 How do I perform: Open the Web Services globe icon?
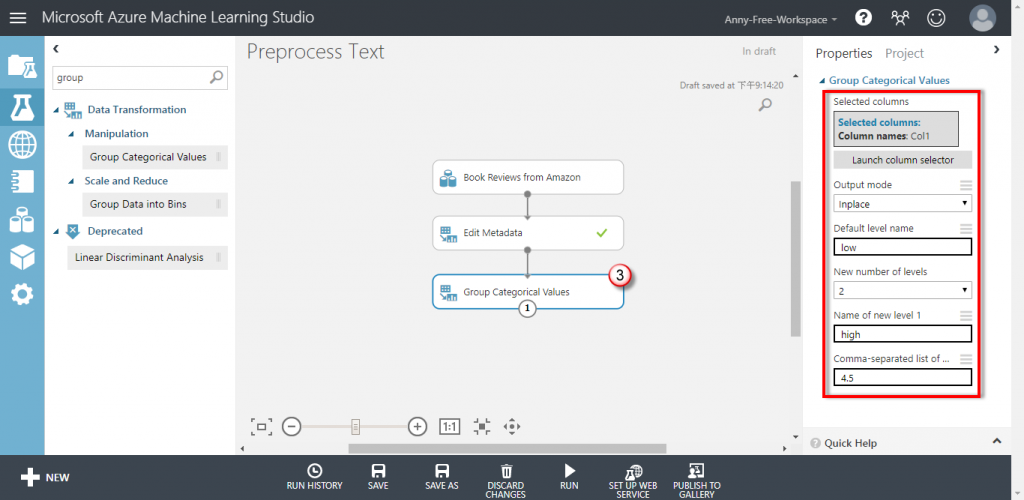[22, 145]
